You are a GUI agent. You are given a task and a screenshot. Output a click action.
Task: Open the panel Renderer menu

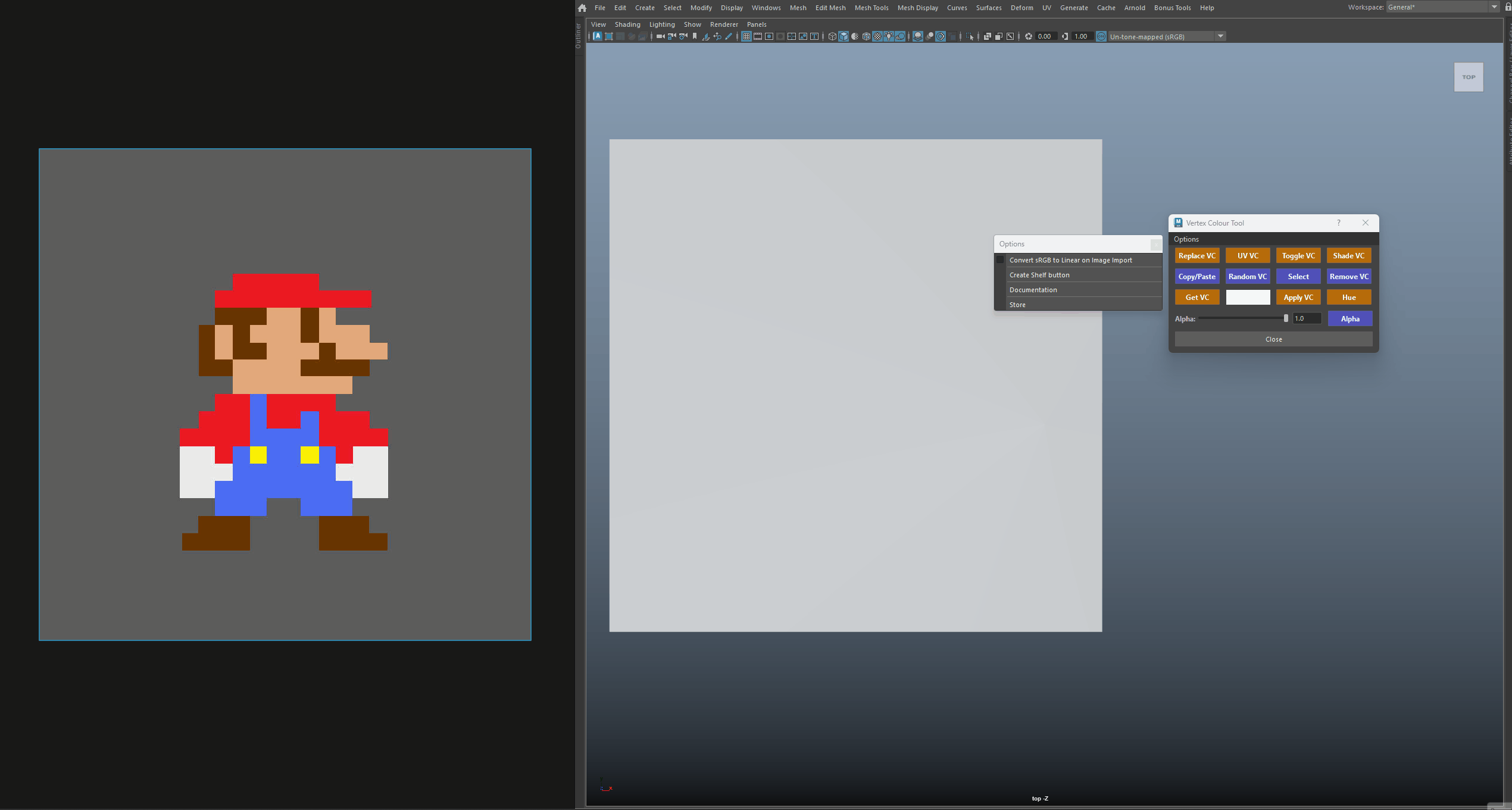click(x=724, y=24)
